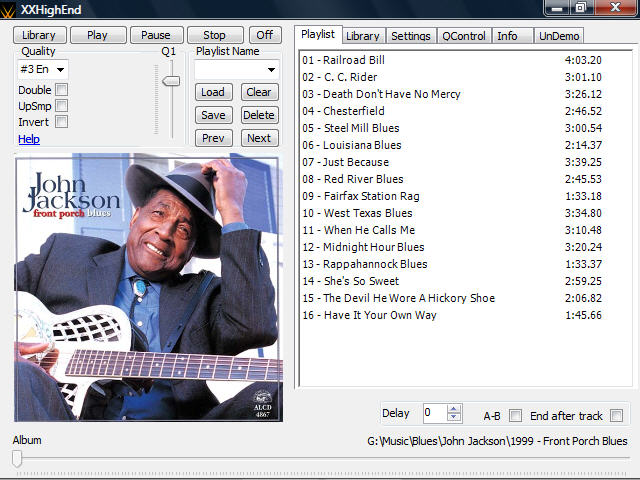This screenshot has height=480, width=640.
Task: Start playback with the Play button
Action: [98, 35]
